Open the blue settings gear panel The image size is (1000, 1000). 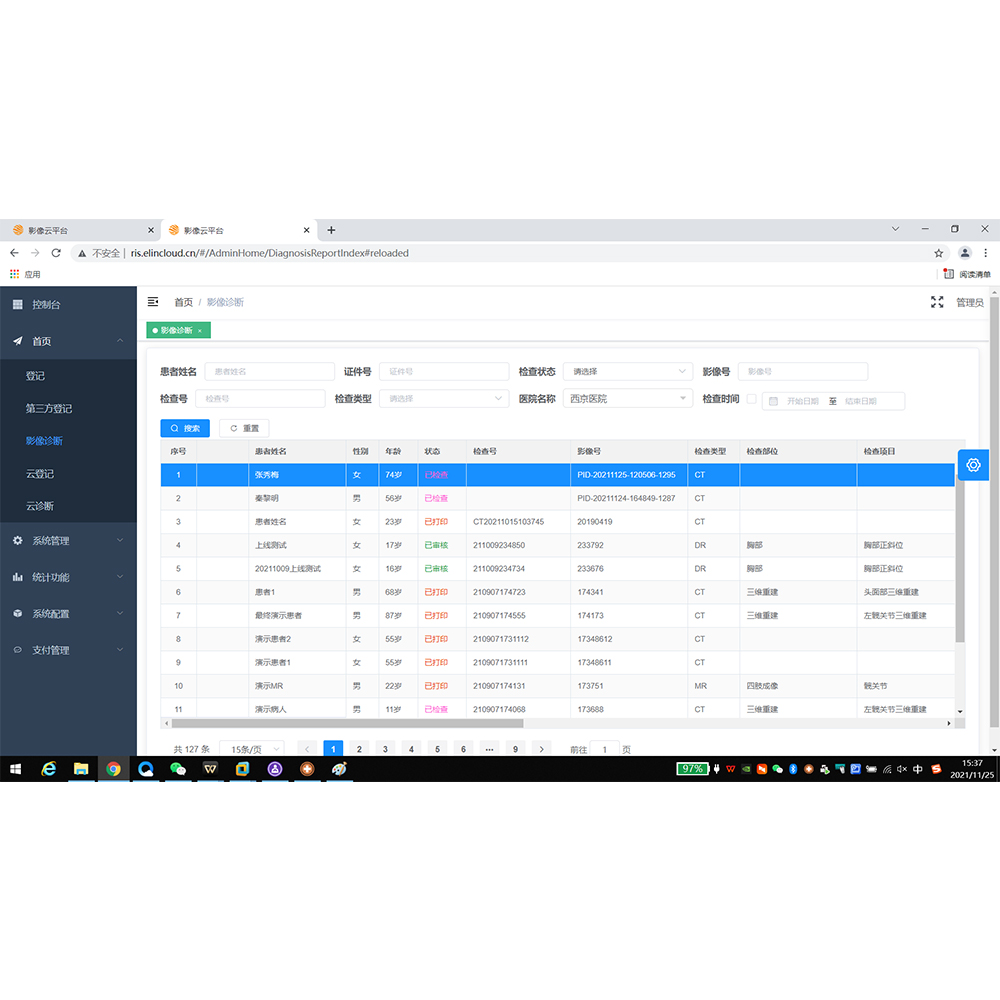[973, 465]
